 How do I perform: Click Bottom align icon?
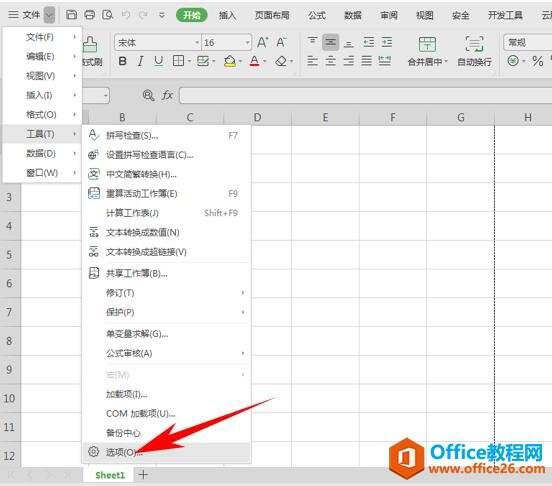tap(349, 43)
